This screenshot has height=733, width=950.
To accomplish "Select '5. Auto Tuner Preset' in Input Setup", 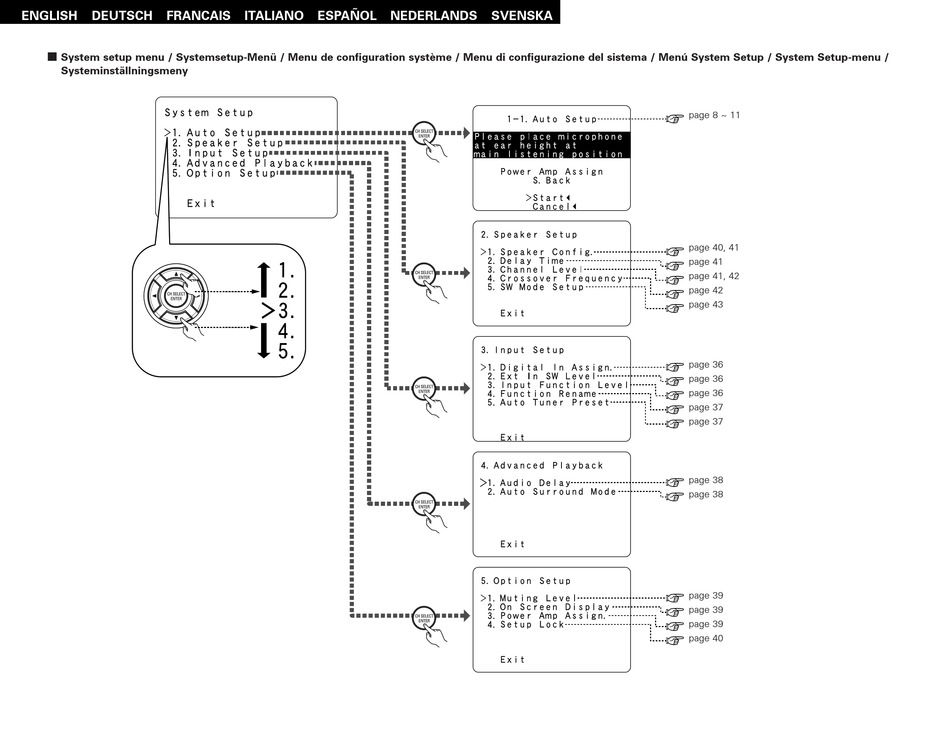I will pos(548,402).
